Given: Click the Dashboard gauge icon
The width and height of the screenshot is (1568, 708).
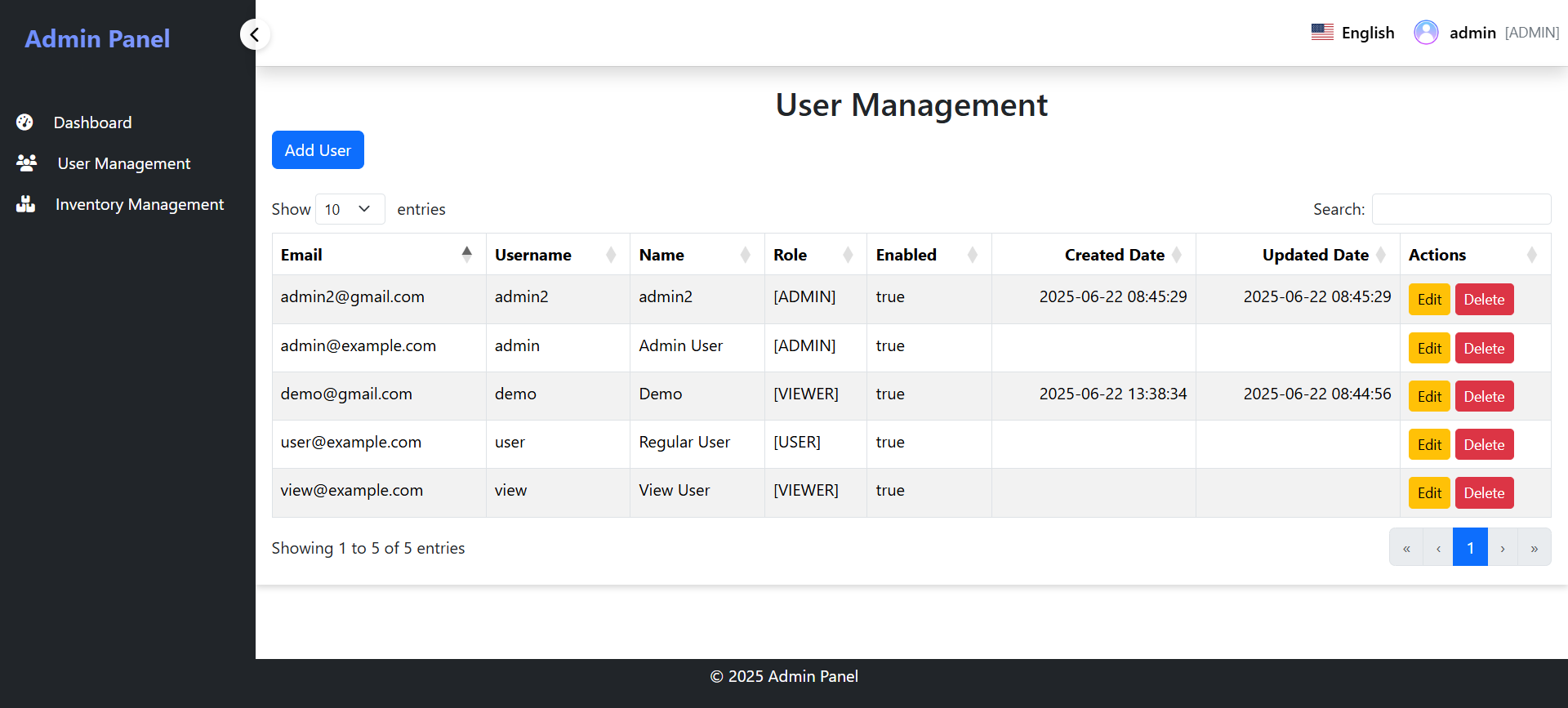Looking at the screenshot, I should [x=24, y=122].
